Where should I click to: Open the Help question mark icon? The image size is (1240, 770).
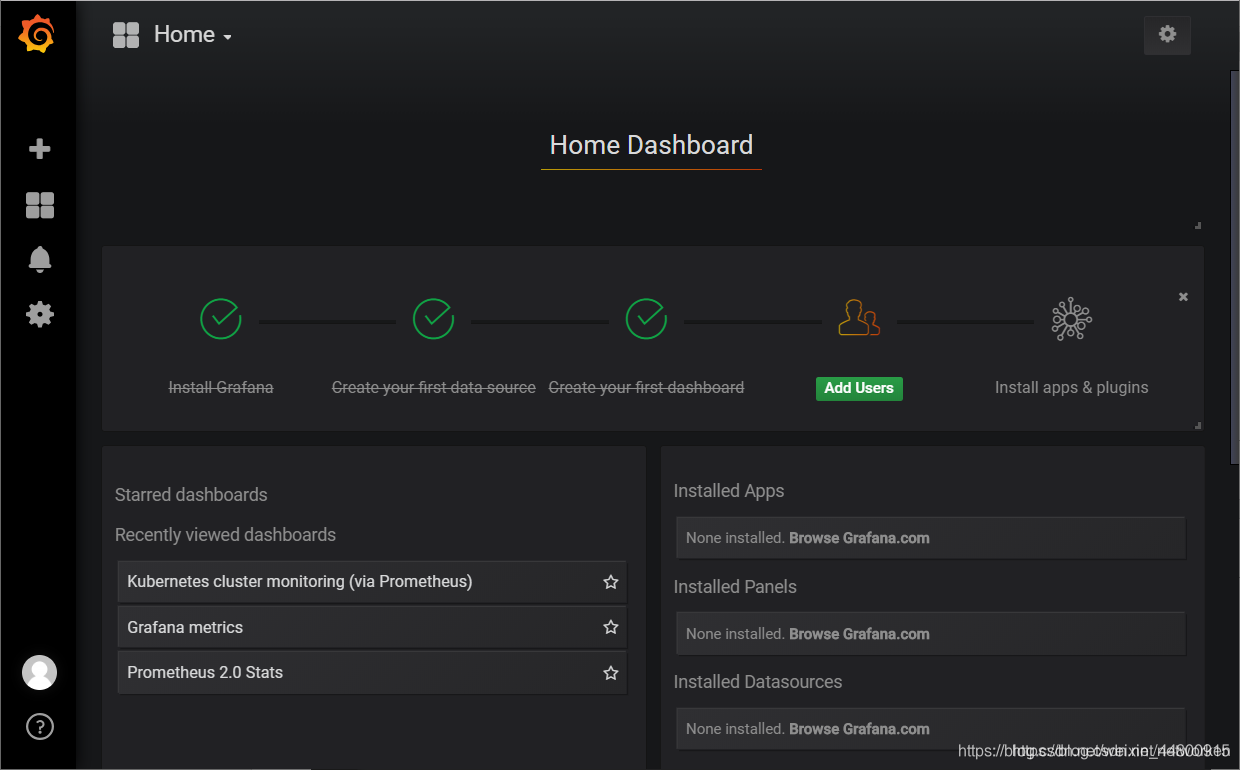pos(39,727)
